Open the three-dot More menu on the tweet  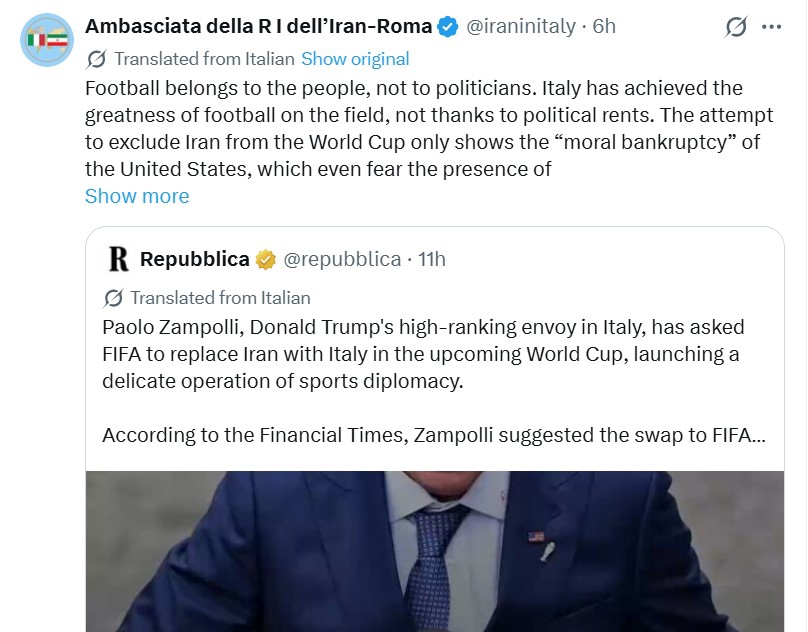pos(771,27)
